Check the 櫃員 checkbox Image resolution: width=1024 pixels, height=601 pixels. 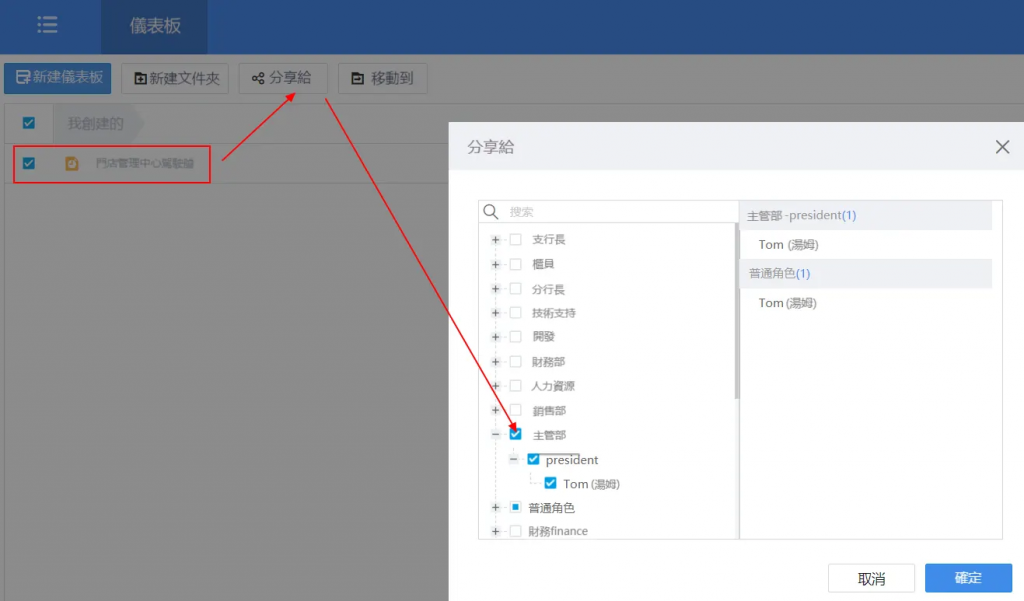point(515,265)
